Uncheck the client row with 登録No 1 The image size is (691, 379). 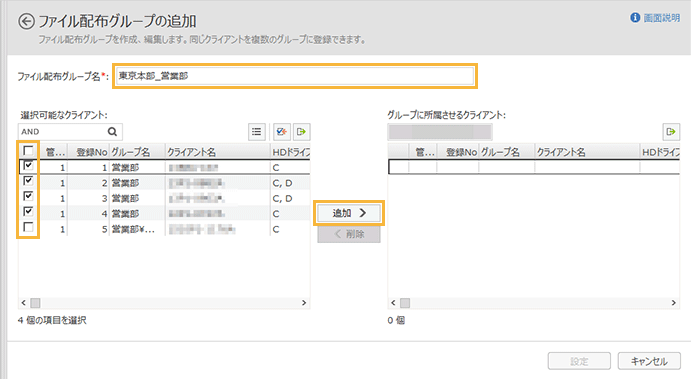pos(28,166)
